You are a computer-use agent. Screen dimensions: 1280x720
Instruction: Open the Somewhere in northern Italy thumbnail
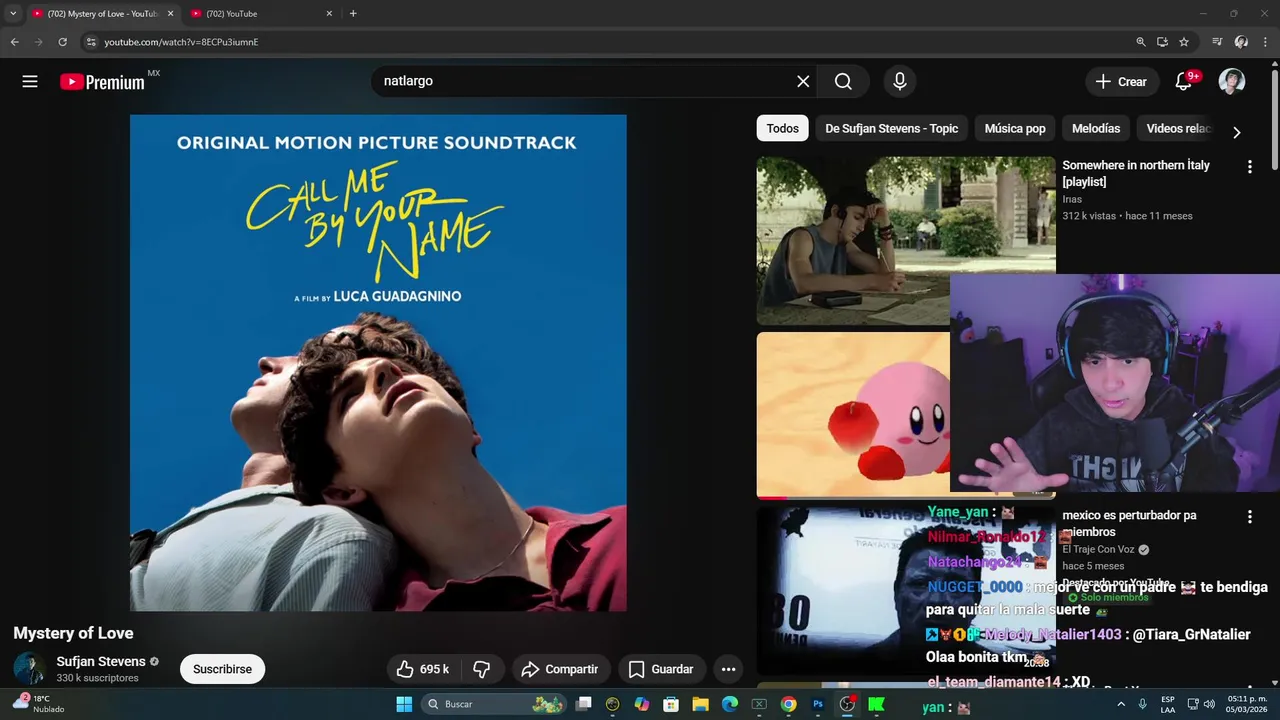coord(906,240)
